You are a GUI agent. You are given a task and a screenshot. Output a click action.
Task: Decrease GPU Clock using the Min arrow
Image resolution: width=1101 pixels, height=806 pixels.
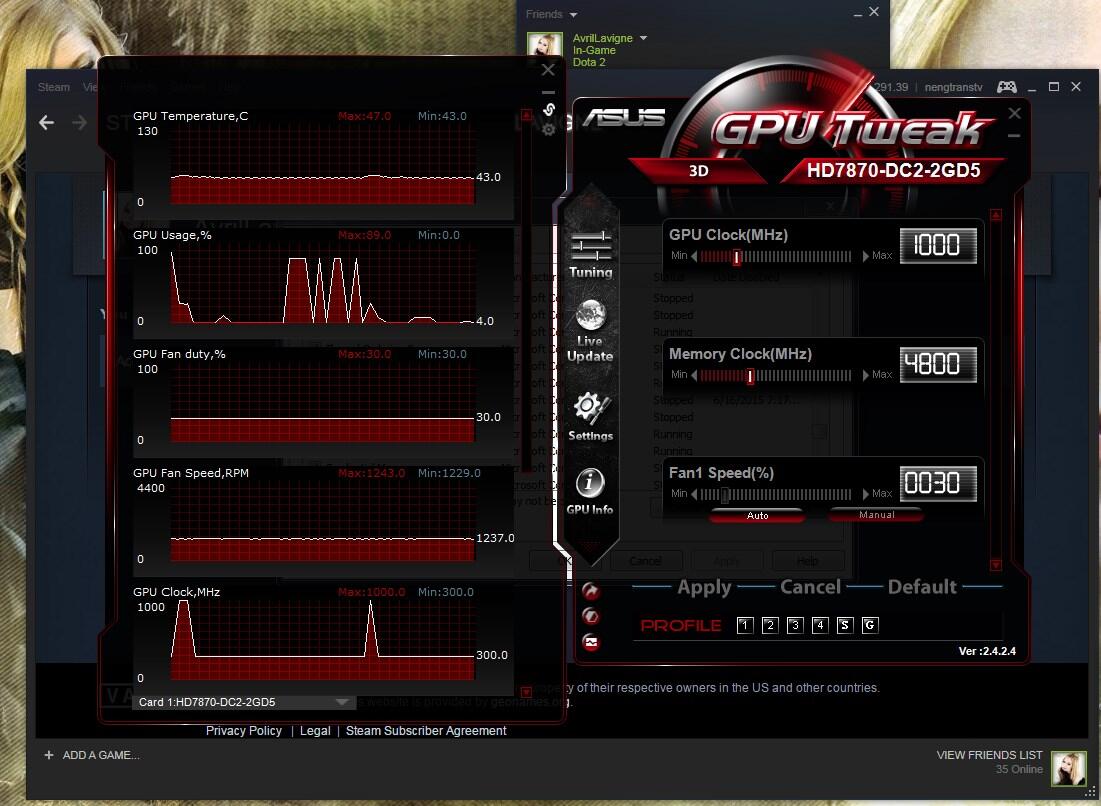[x=694, y=256]
